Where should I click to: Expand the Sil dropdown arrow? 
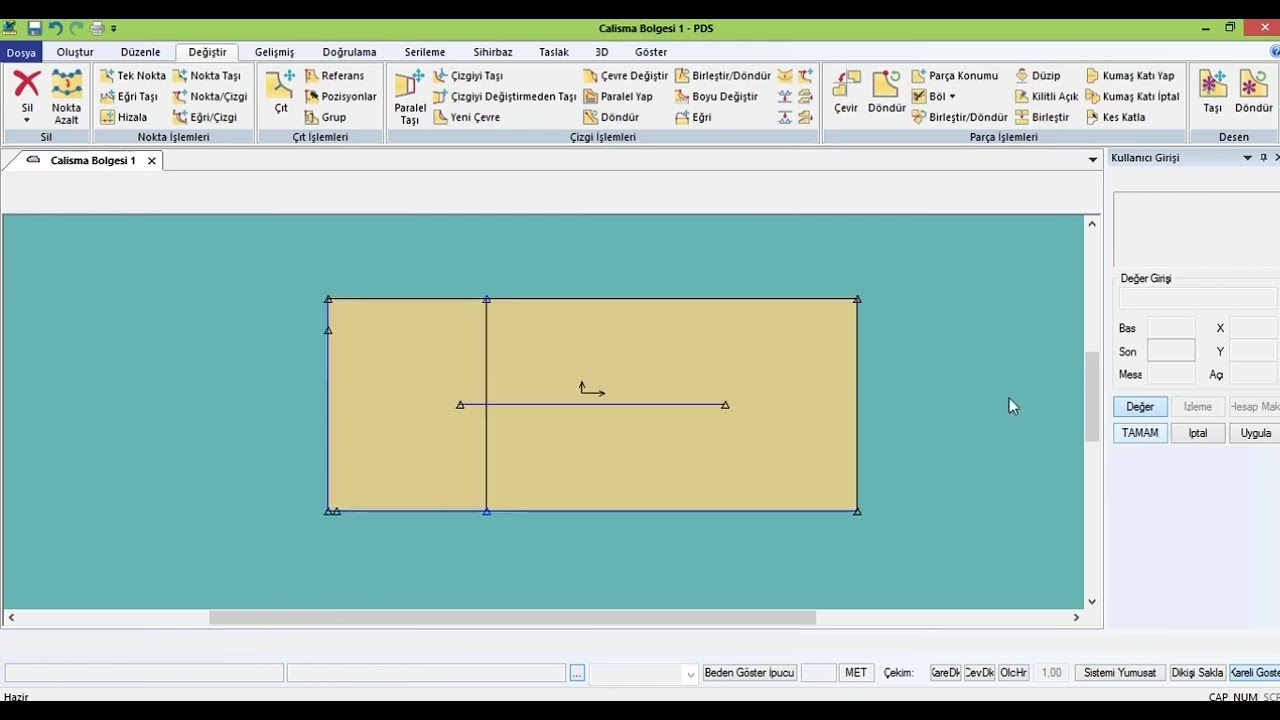click(x=27, y=121)
